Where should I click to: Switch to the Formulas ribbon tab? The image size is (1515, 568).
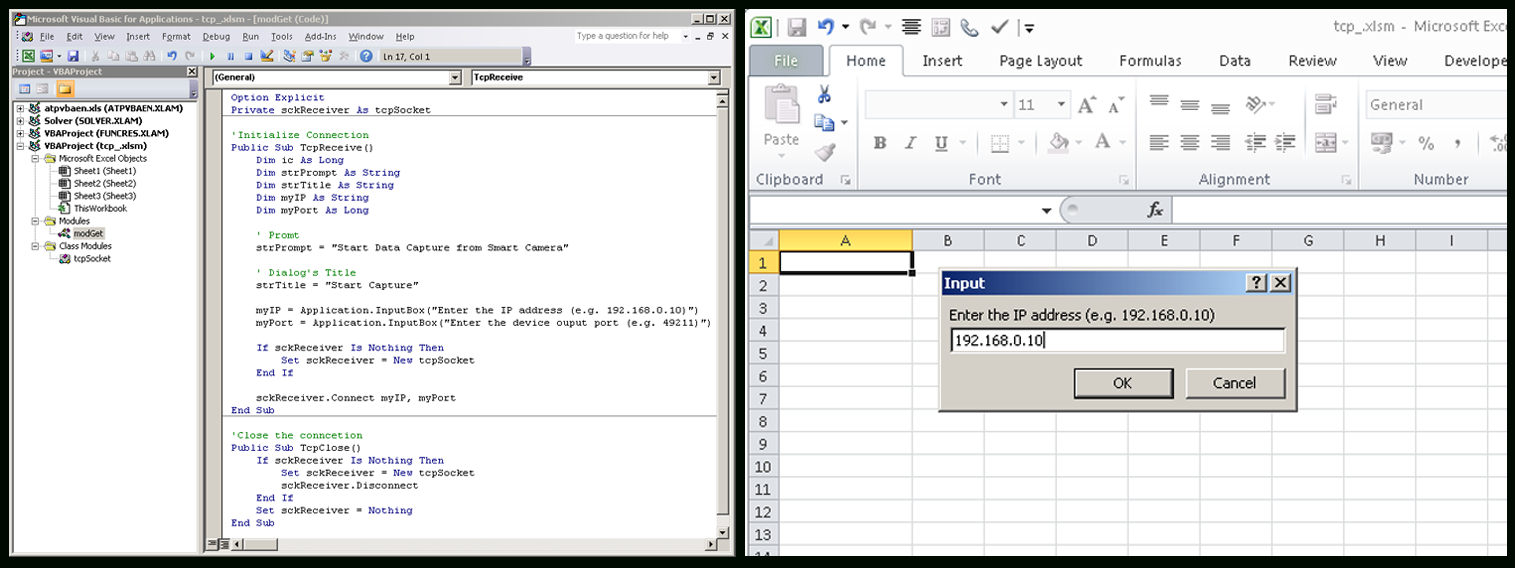[1149, 61]
